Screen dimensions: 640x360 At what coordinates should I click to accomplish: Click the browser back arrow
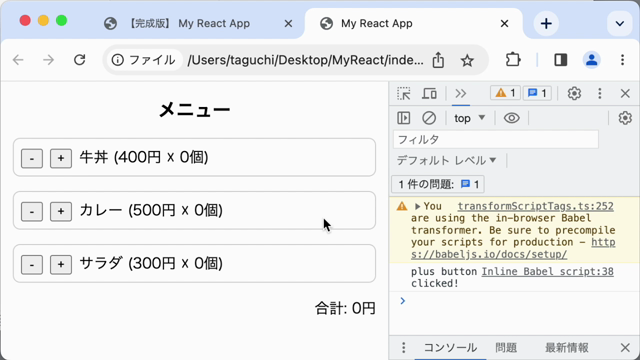(18, 60)
